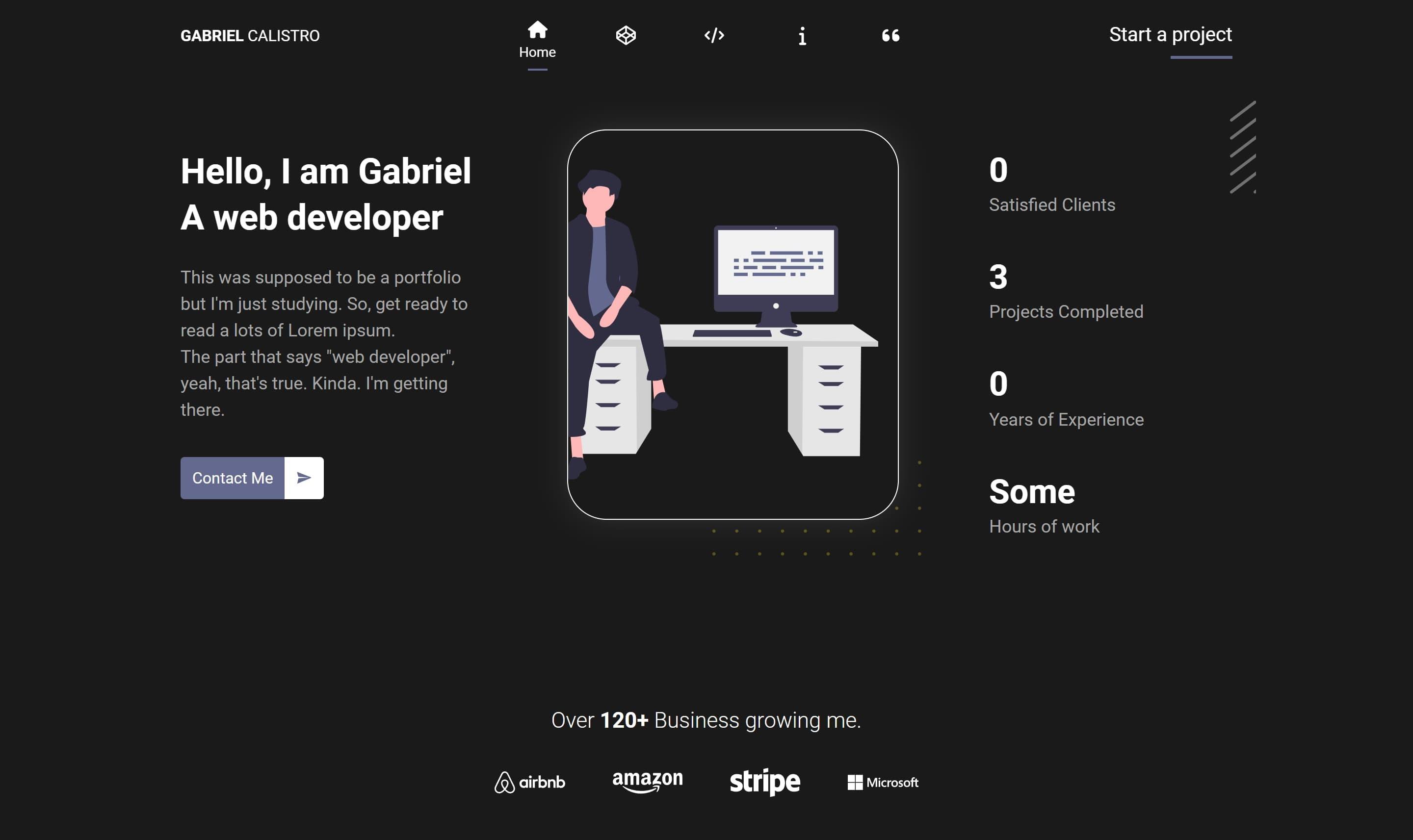Select the CodePen portfolio icon
The width and height of the screenshot is (1413, 840).
[625, 35]
